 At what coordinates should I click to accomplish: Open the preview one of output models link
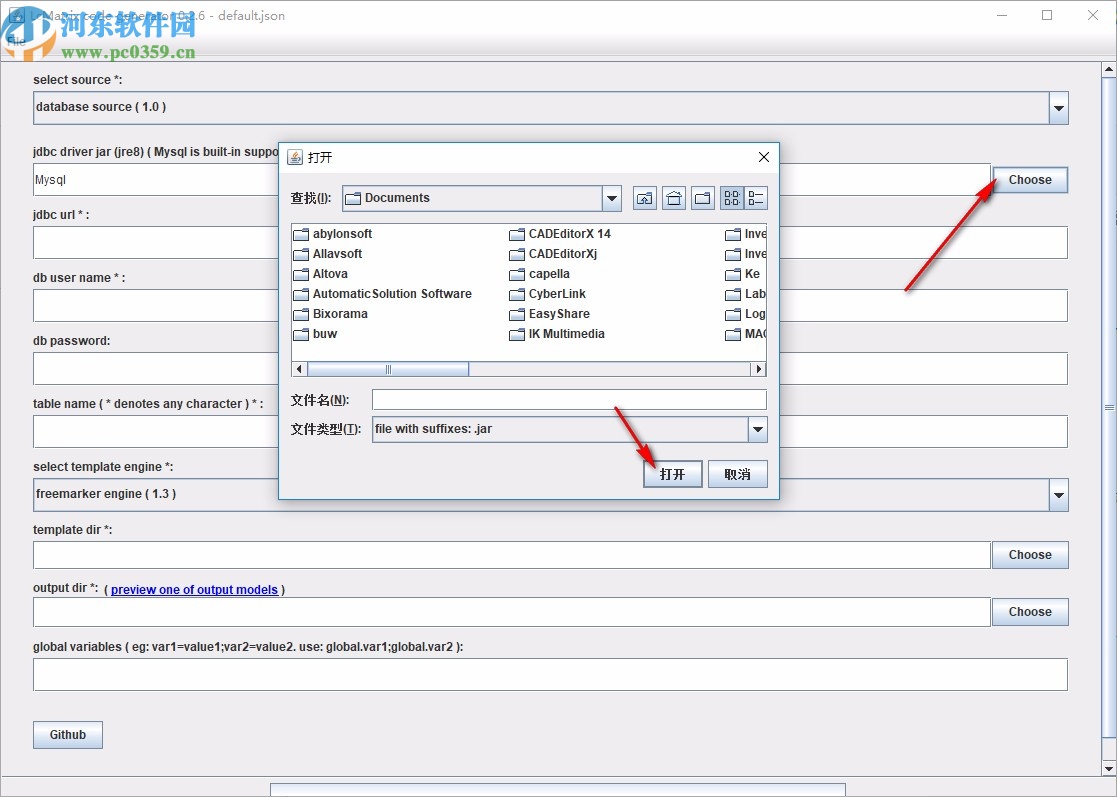pyautogui.click(x=194, y=590)
